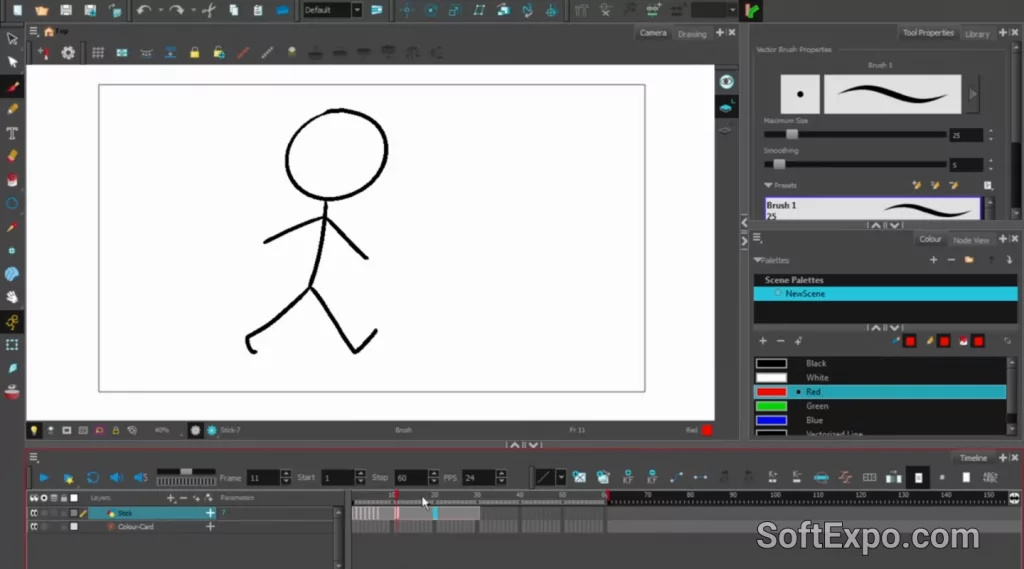Select the Pencil tool in left toolbar
The height and width of the screenshot is (569, 1024).
tap(12, 109)
